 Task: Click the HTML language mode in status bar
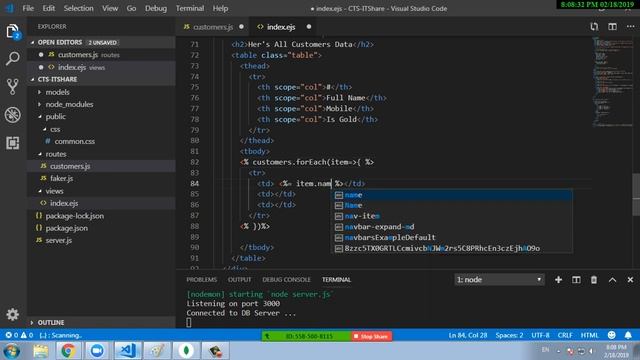589,335
